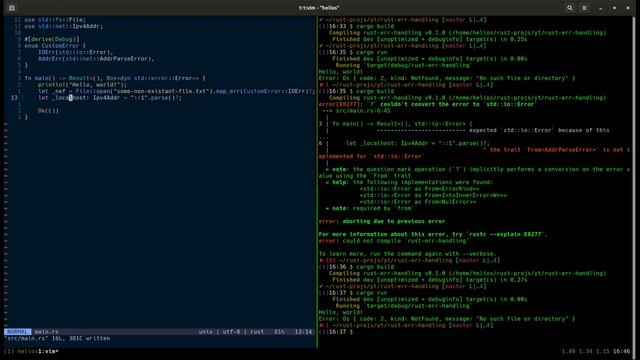Click the window title '1:1:vim - "helios"'

click(x=319, y=8)
